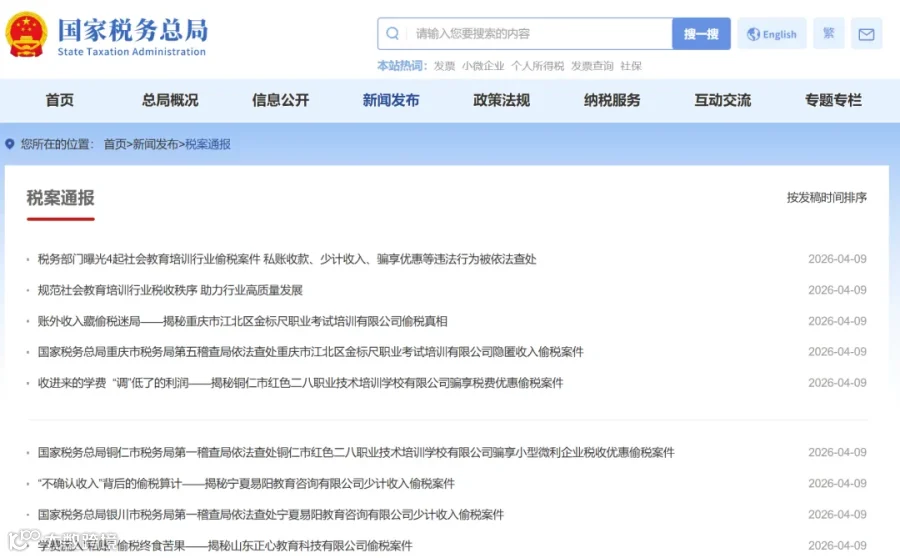Open the 政策法规 navigation menu item

502,100
